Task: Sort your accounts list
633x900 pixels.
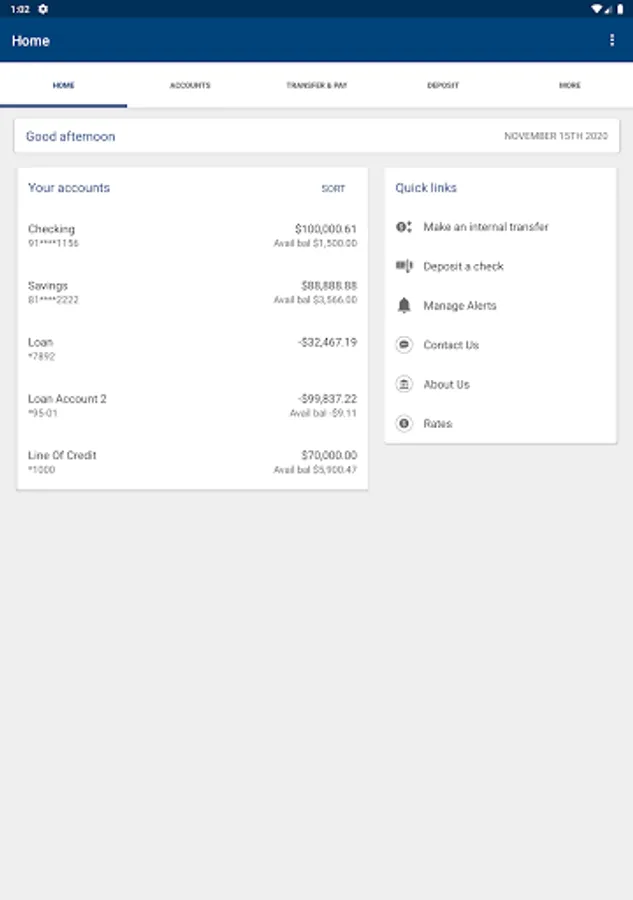Action: (x=333, y=189)
